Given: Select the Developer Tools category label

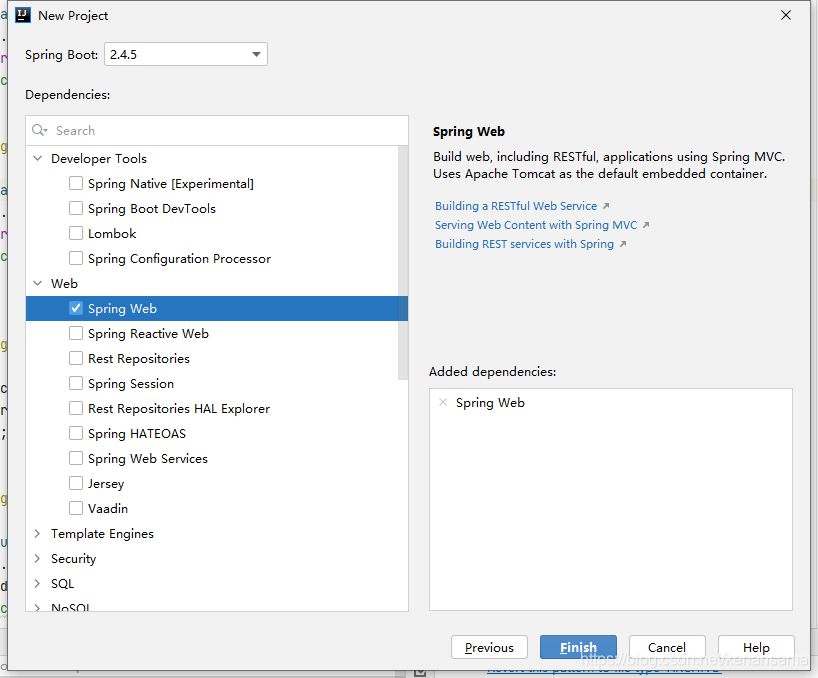Looking at the screenshot, I should (x=99, y=158).
